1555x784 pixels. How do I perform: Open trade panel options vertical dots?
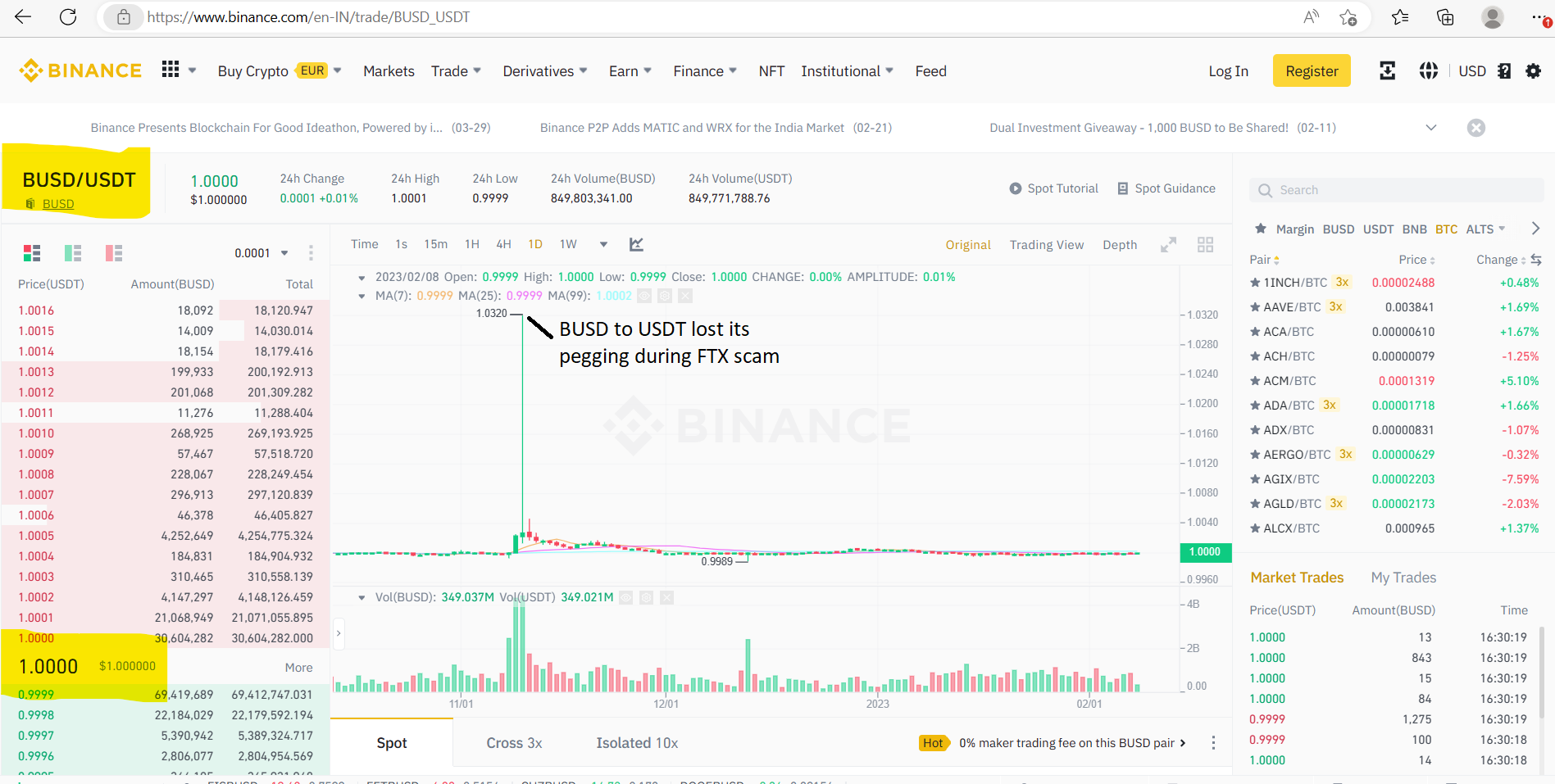[1213, 743]
